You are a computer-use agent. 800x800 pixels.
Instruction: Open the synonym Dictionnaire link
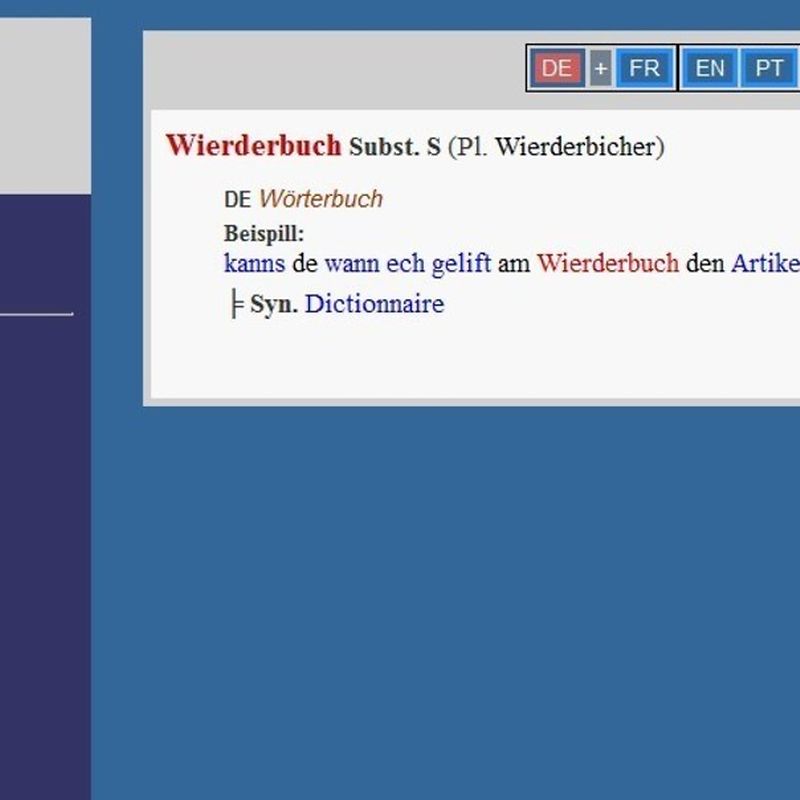coord(374,304)
